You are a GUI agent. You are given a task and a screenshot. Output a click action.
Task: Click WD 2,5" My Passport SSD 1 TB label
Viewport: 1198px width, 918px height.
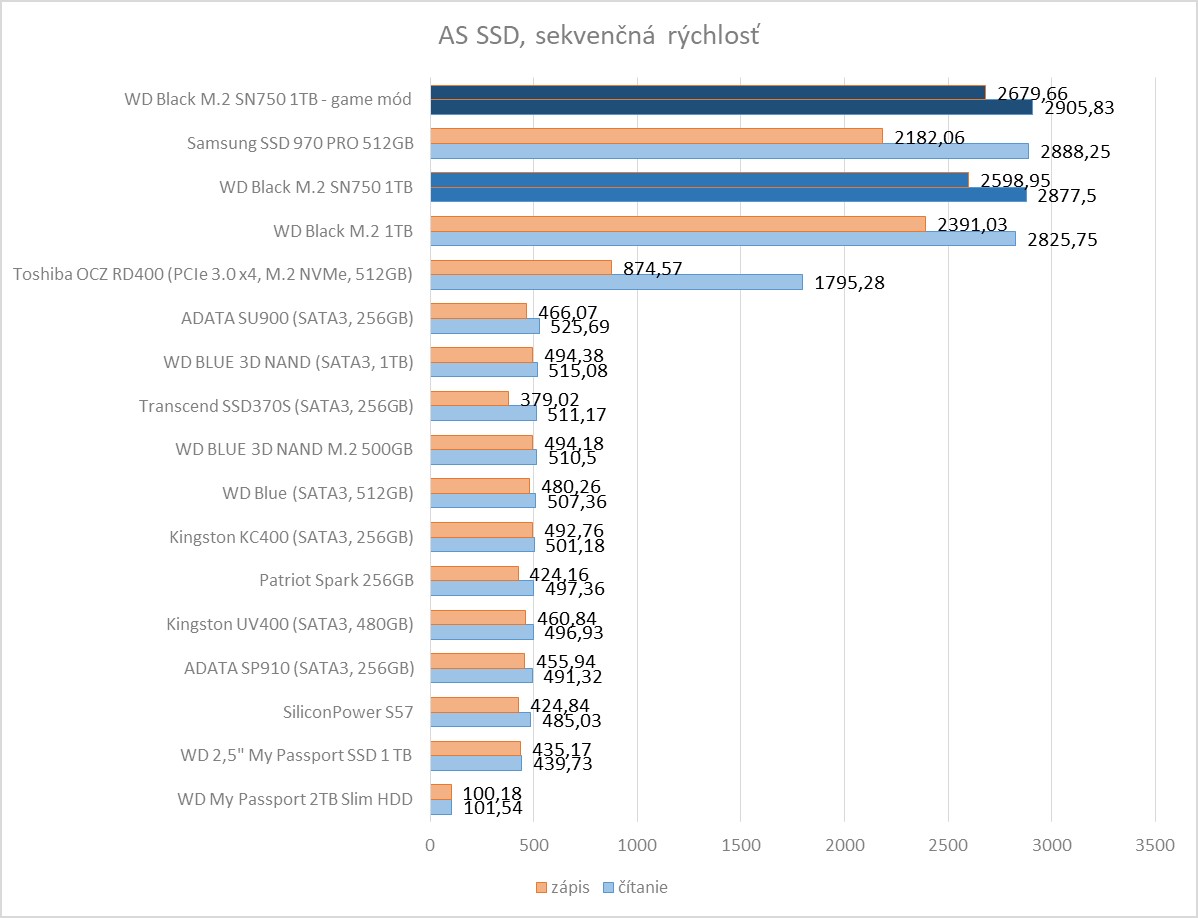[x=296, y=755]
